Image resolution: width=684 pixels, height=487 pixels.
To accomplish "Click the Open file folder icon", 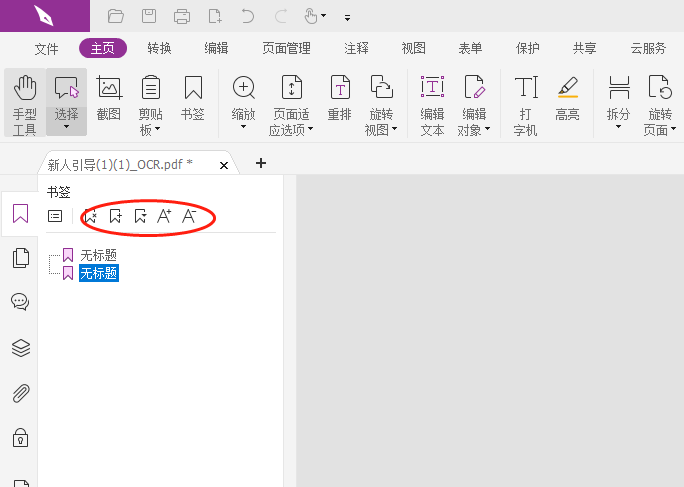I will [116, 17].
